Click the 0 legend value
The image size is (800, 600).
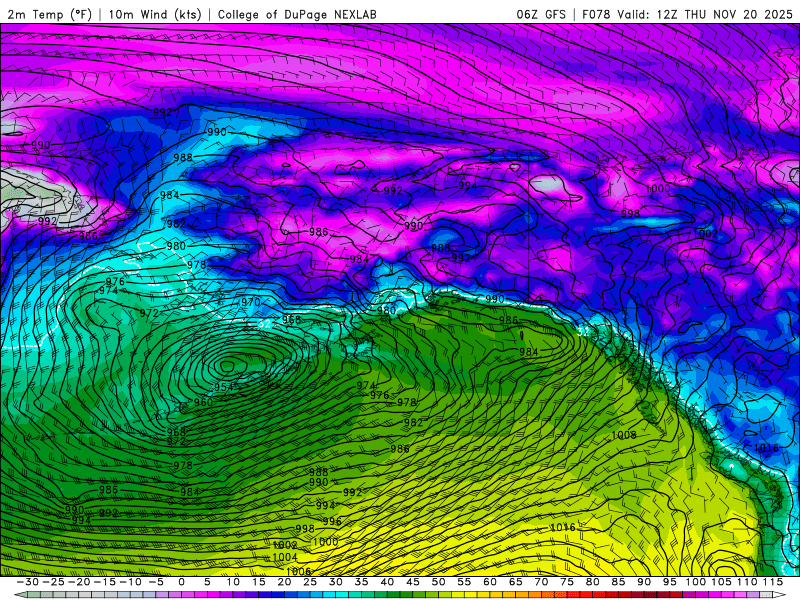(182, 582)
